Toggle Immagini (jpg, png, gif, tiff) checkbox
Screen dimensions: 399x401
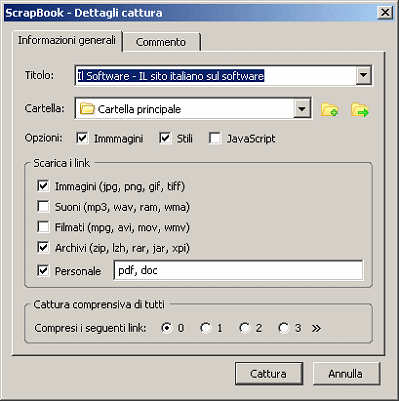point(43,186)
